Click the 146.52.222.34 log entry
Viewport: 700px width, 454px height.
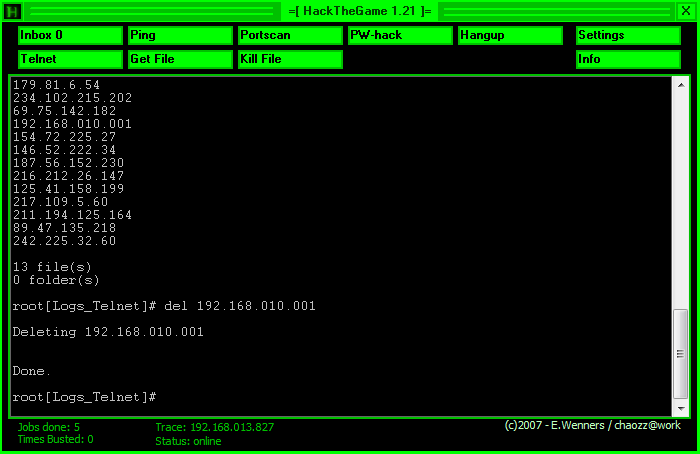point(64,150)
